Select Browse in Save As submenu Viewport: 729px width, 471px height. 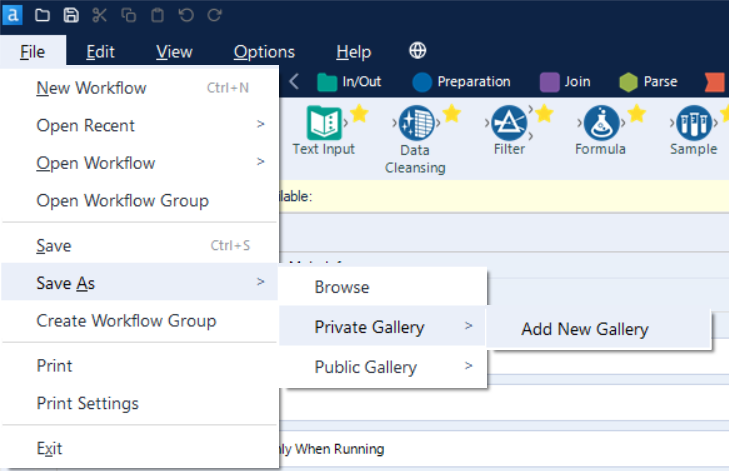click(x=342, y=287)
